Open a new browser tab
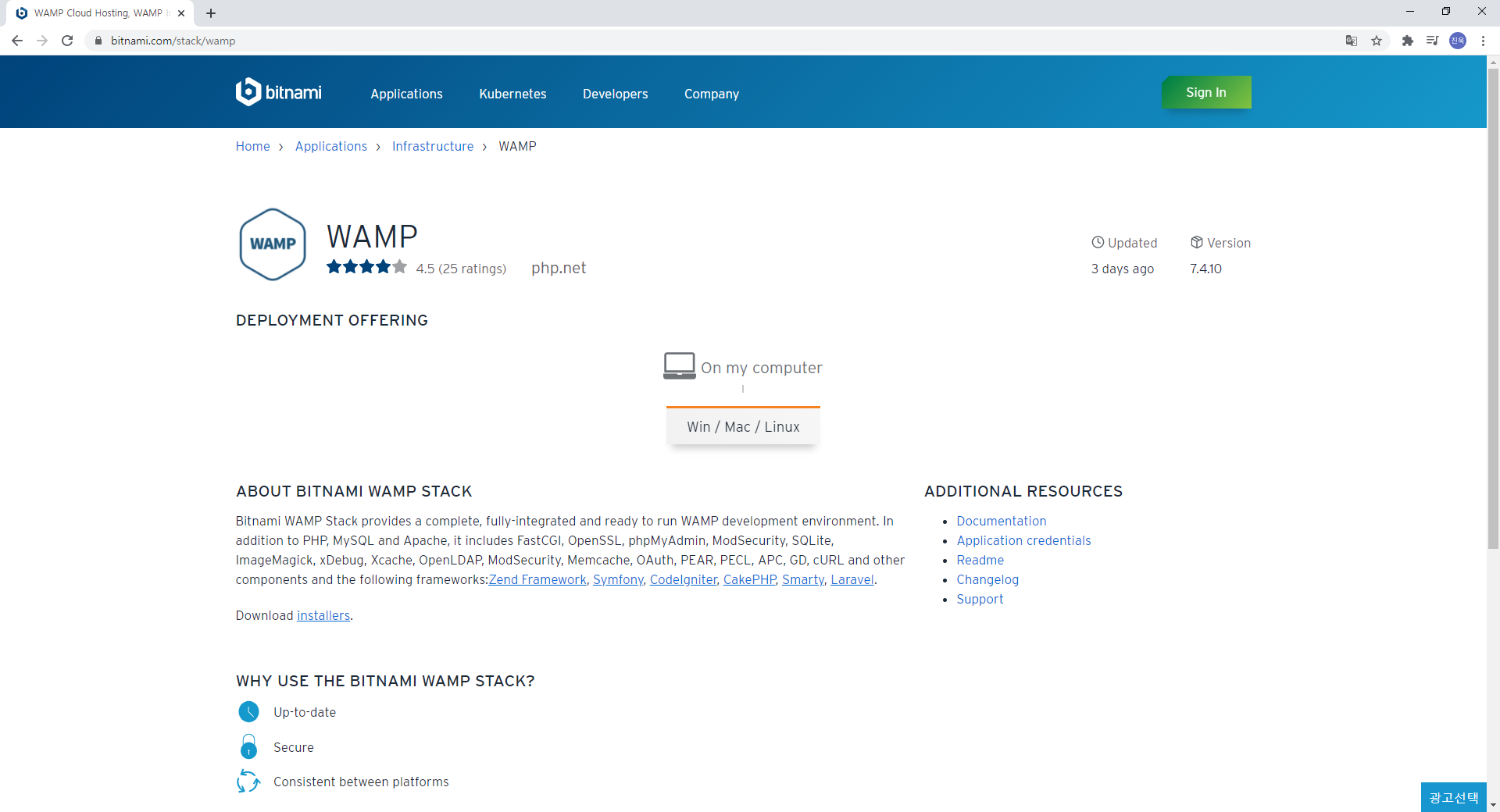Viewport: 1500px width, 812px height. click(x=211, y=13)
